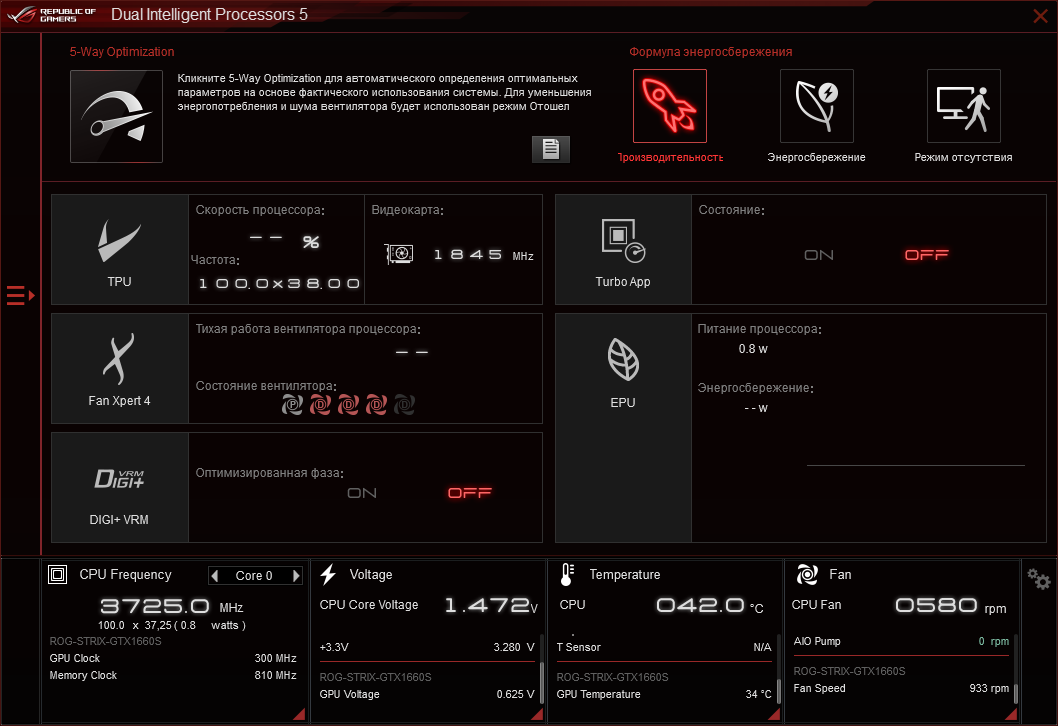
Task: Open the EPU panel
Action: pos(623,428)
